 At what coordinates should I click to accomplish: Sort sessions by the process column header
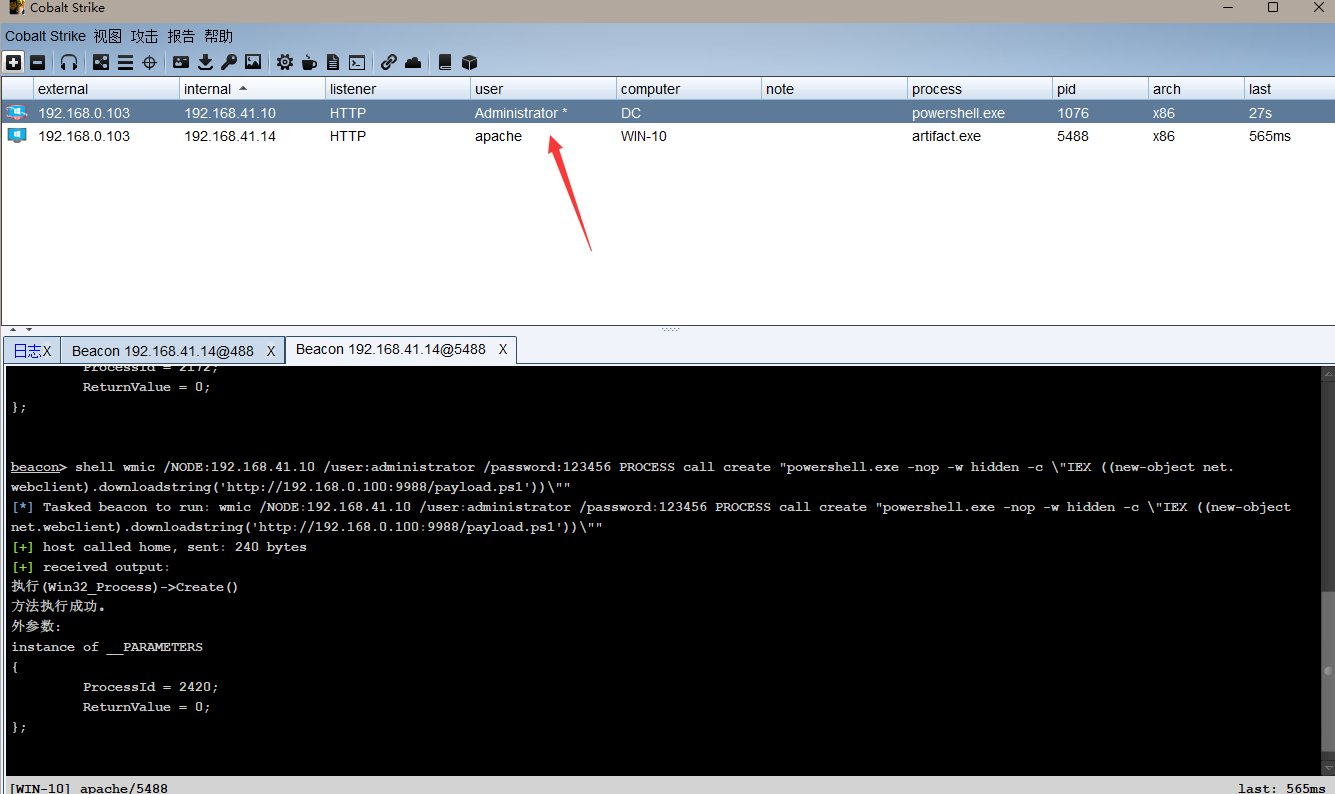pos(980,89)
